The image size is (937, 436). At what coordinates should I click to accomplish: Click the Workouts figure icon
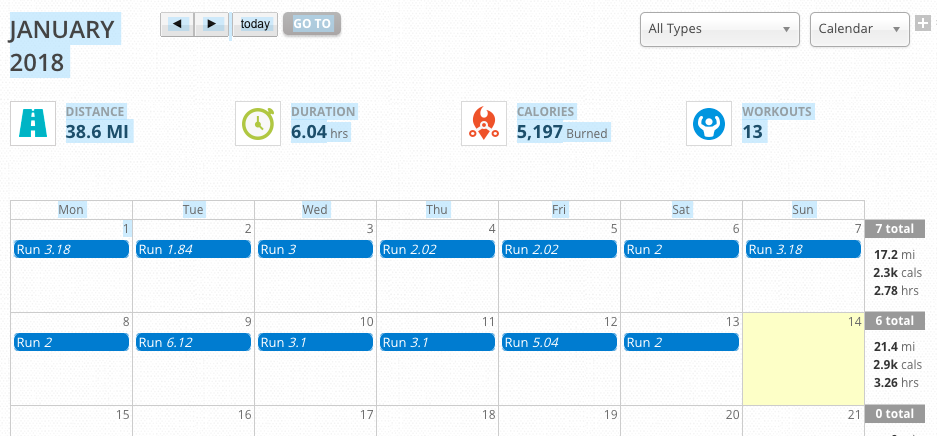(x=710, y=123)
